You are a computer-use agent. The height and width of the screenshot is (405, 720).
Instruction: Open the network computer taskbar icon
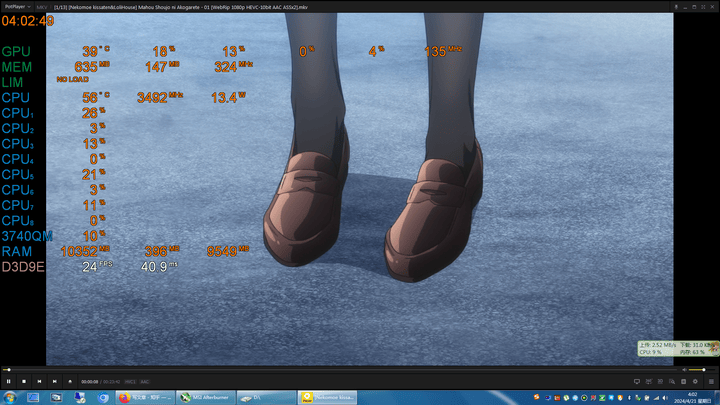click(x=80, y=398)
